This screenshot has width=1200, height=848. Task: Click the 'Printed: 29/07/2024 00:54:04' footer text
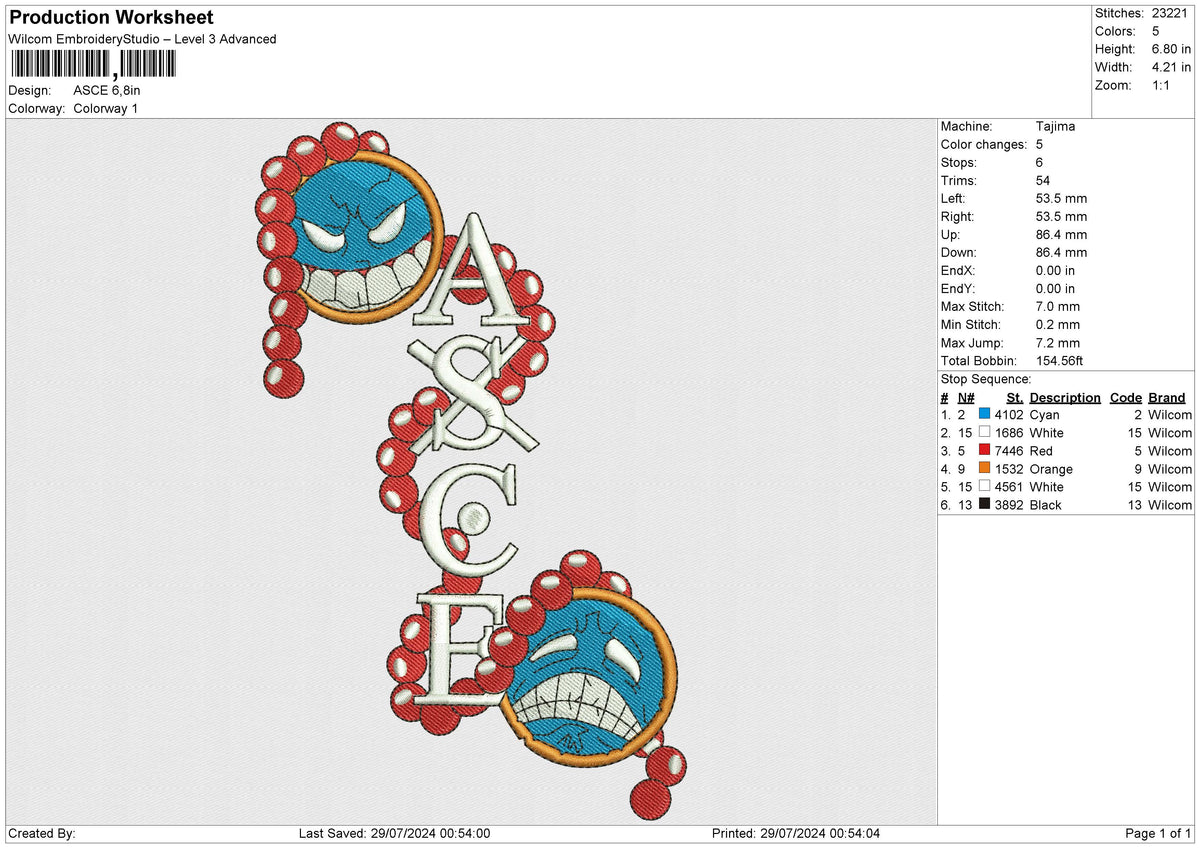coord(796,834)
